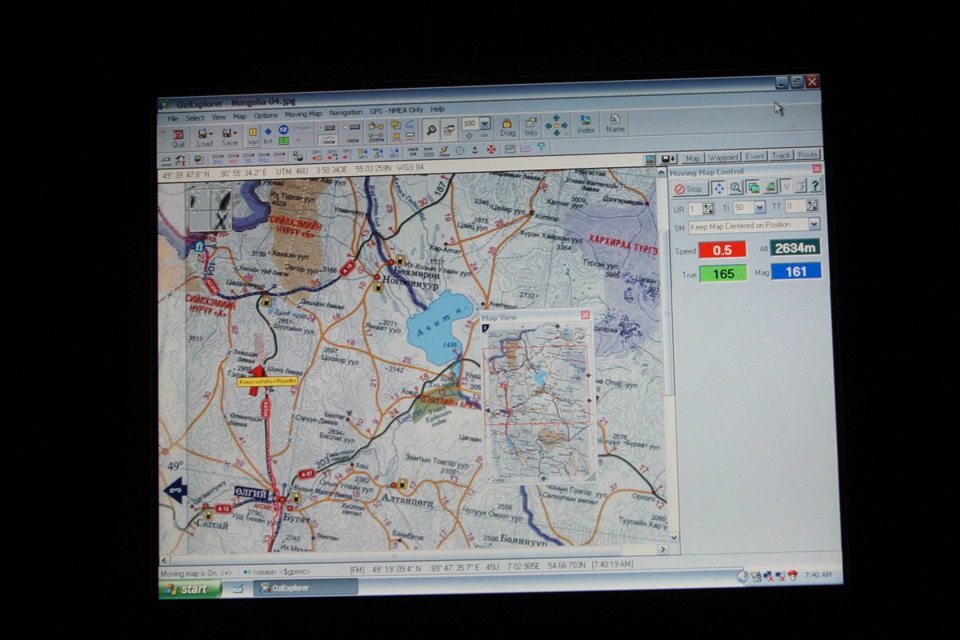Screen dimensions: 960x640
Task: Open the View menu
Action: [219, 117]
